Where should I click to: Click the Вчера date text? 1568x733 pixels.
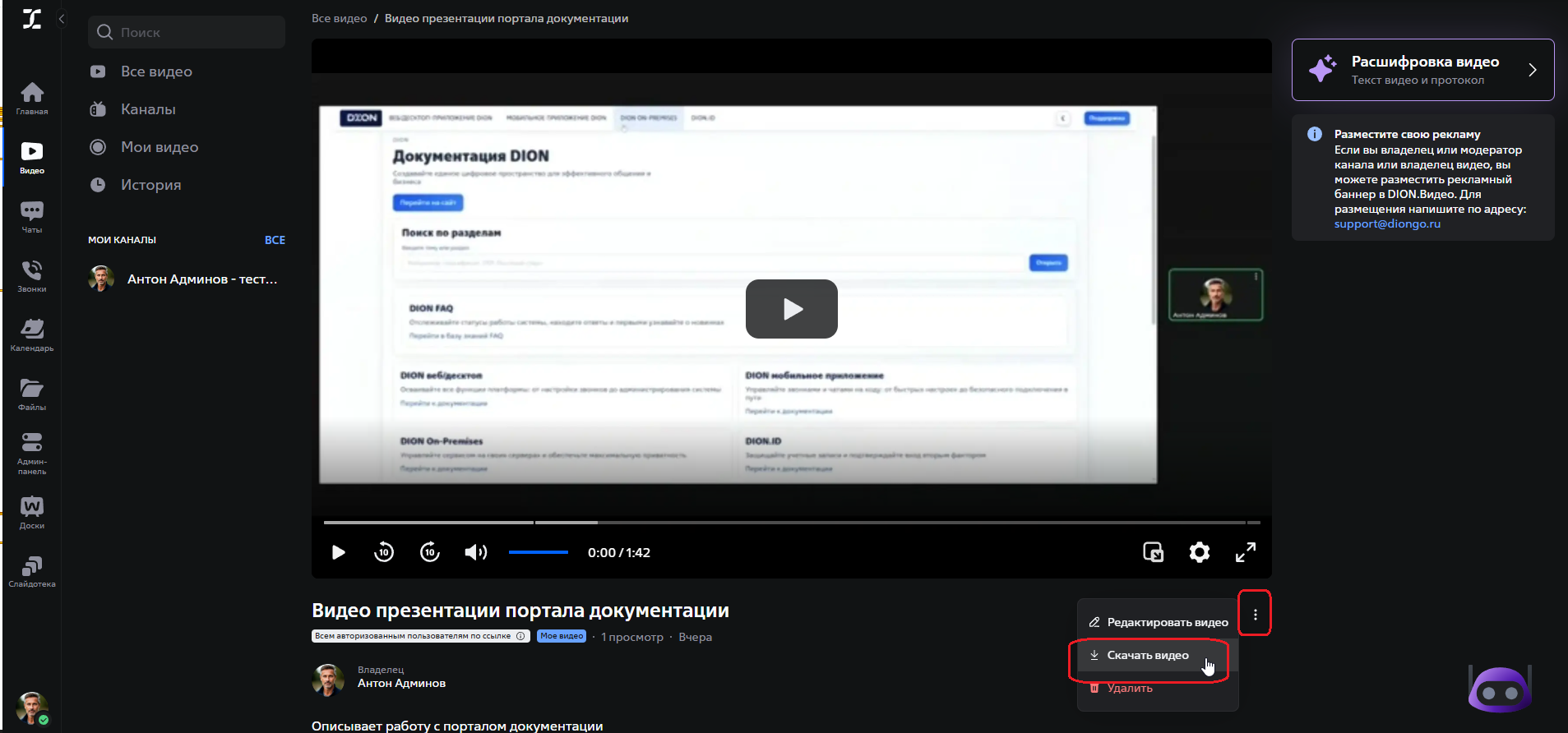pyautogui.click(x=695, y=637)
